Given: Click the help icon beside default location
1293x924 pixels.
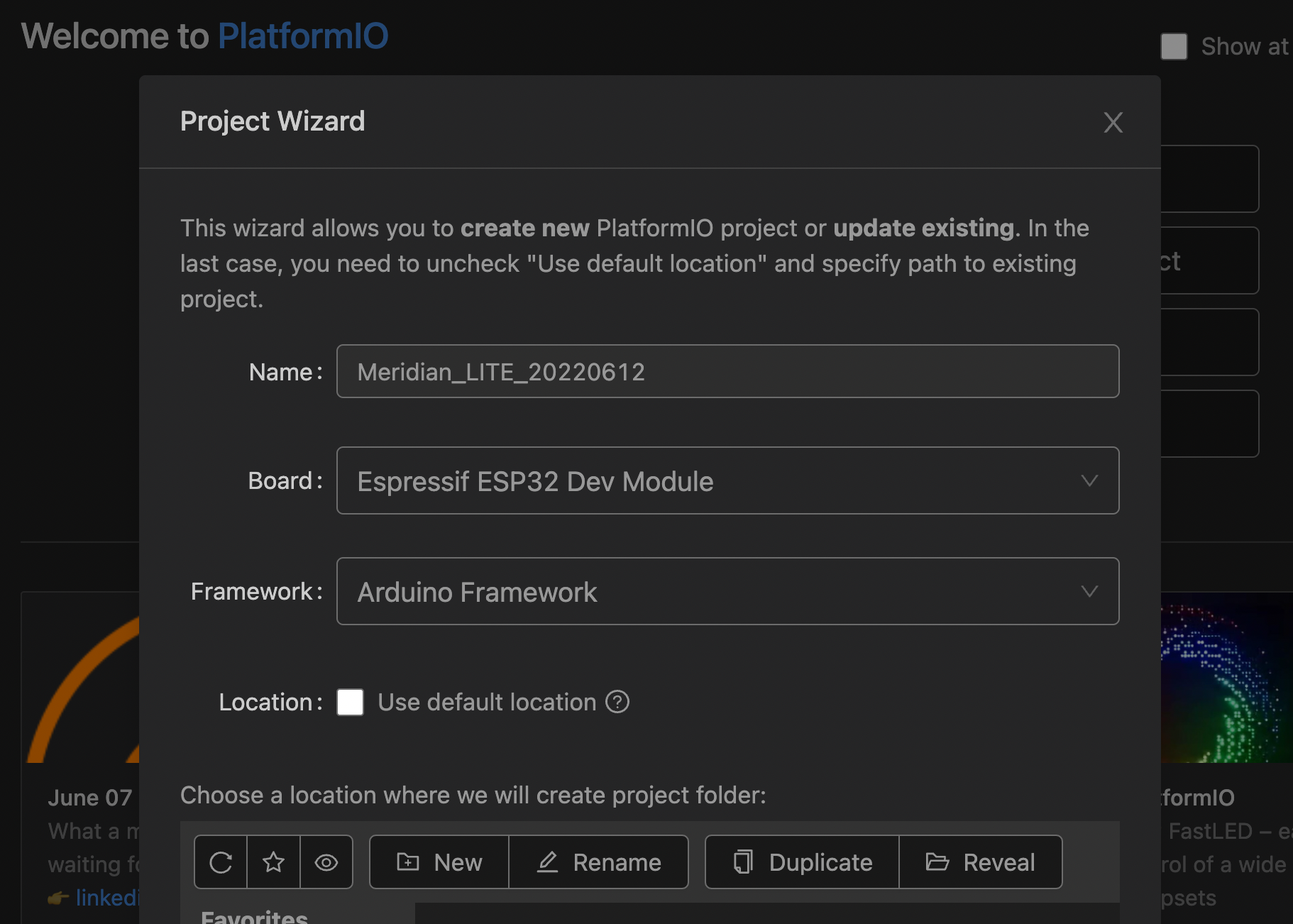Looking at the screenshot, I should (617, 702).
